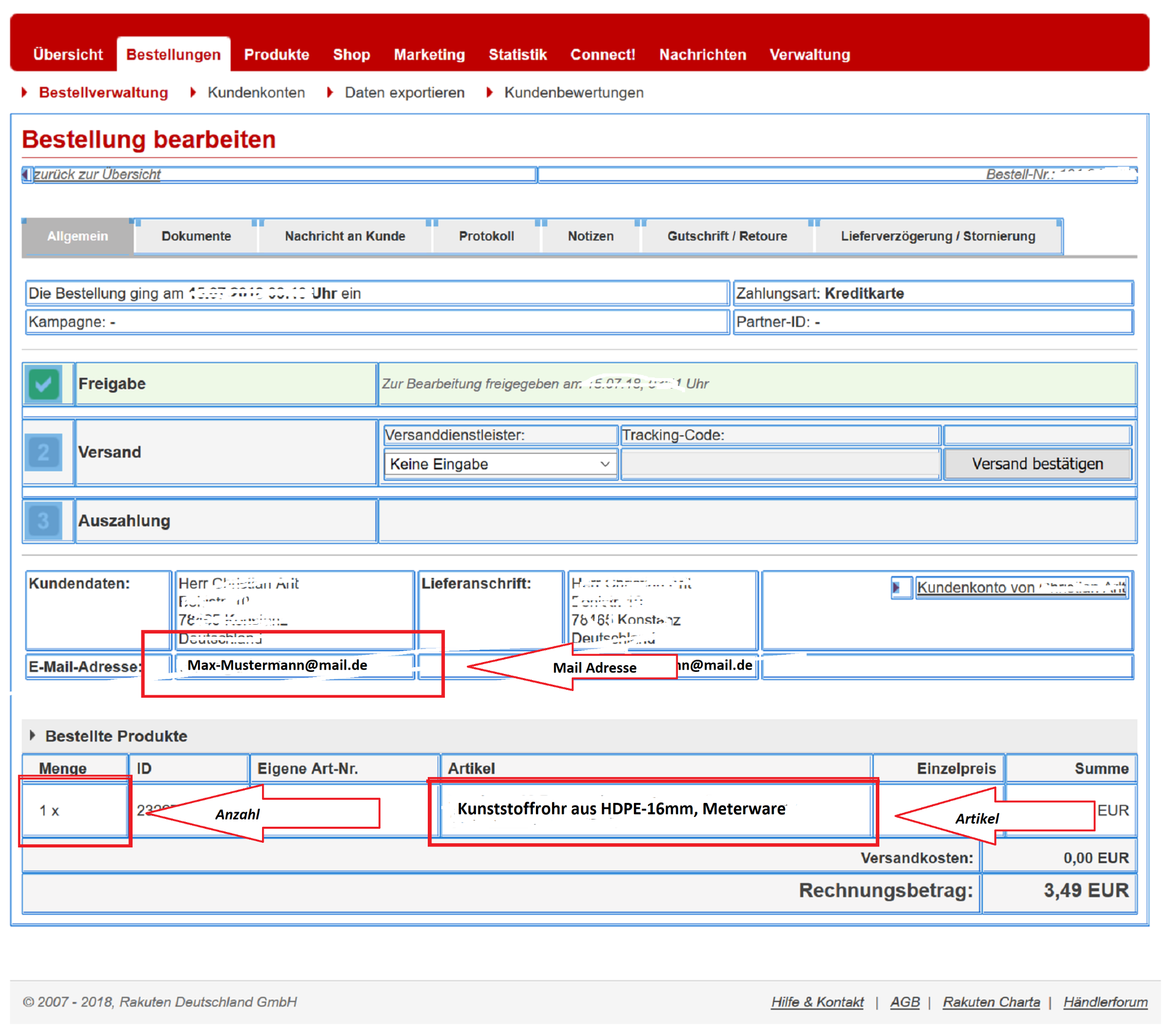The height and width of the screenshot is (1036, 1173).
Task: Go to Kundenkonten submenu
Action: (256, 92)
